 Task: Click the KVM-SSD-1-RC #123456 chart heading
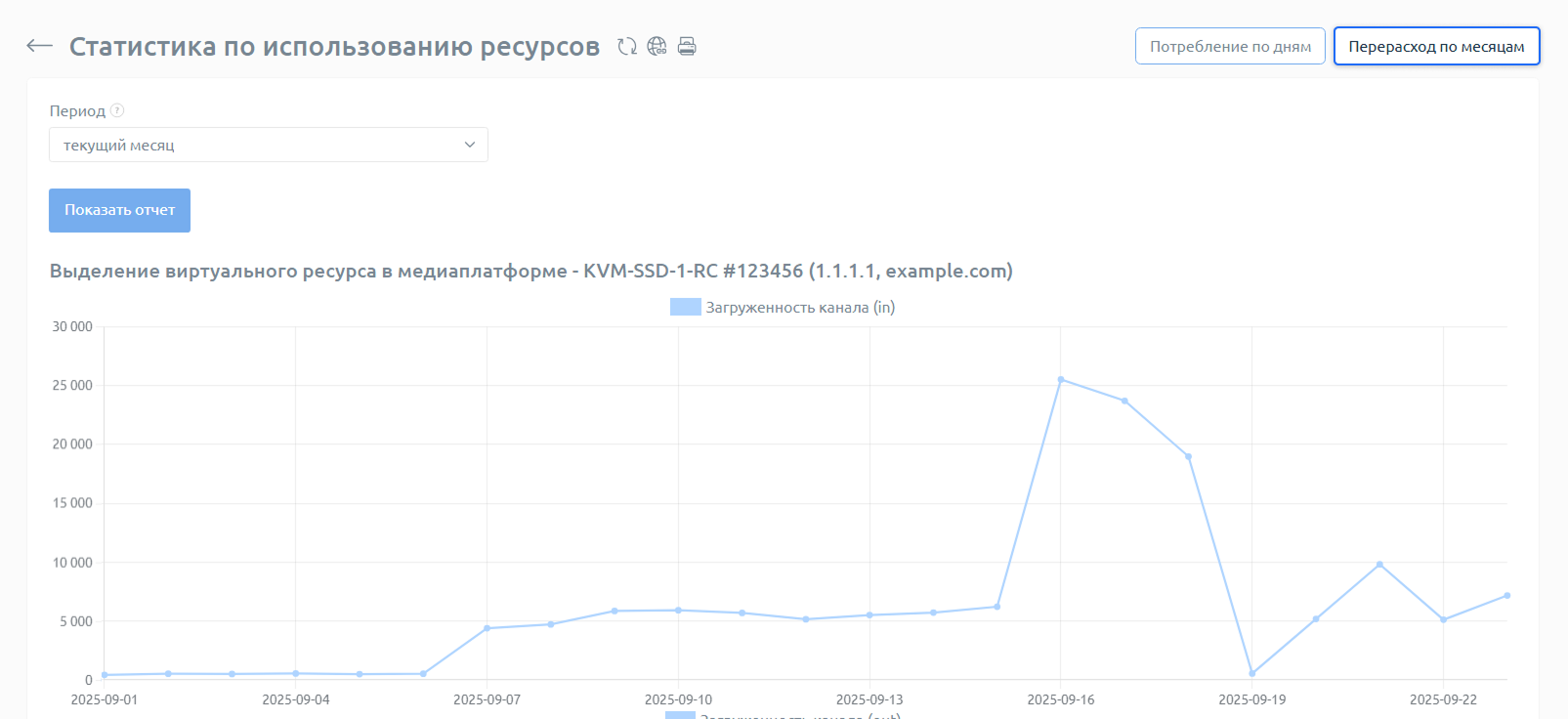[530, 271]
